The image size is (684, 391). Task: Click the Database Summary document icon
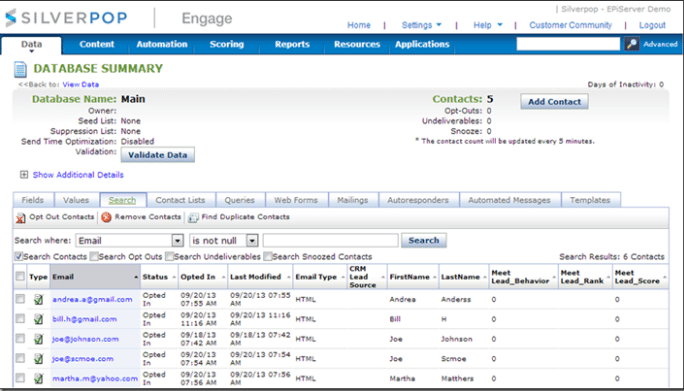pos(20,70)
